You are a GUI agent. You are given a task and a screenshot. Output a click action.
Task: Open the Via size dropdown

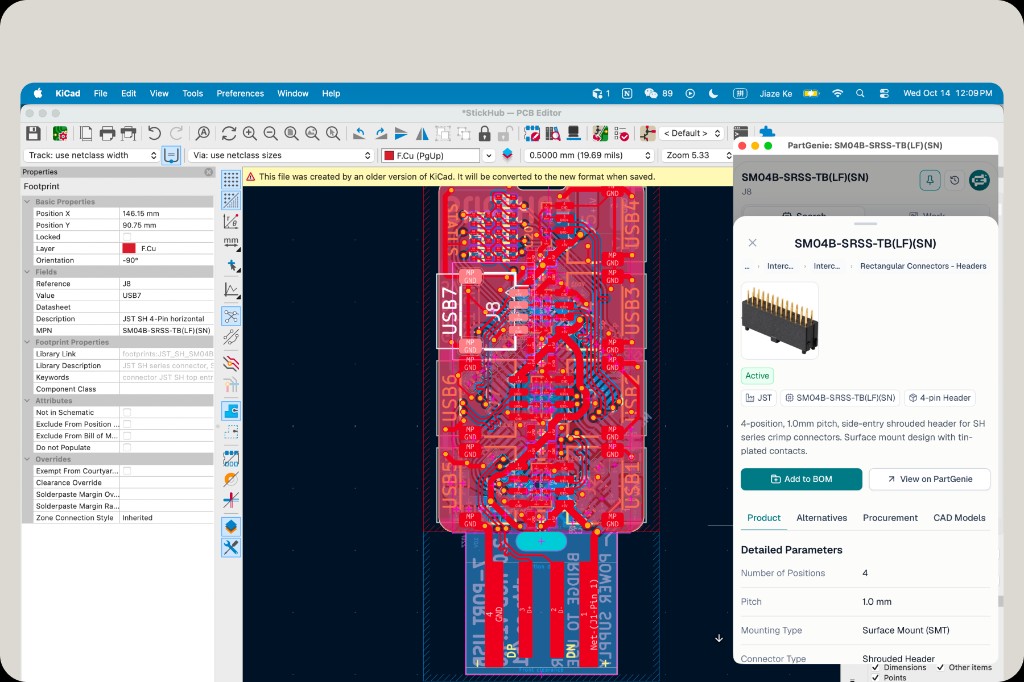[281, 155]
